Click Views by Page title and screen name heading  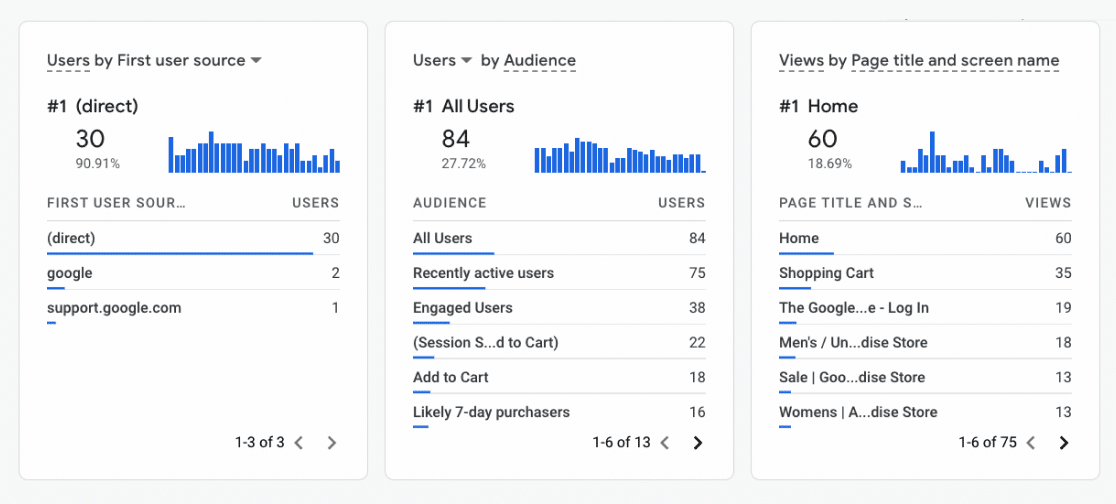(x=918, y=61)
